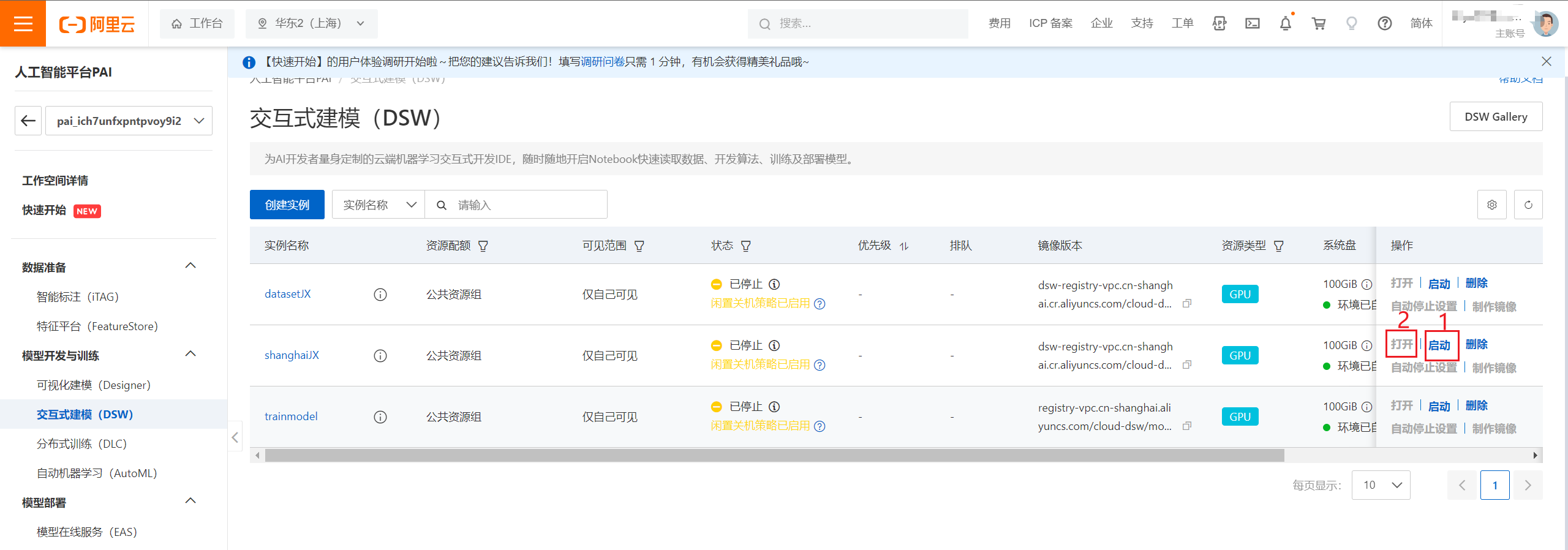Open the 费用 menu
Image resolution: width=1568 pixels, height=550 pixels.
click(x=999, y=23)
